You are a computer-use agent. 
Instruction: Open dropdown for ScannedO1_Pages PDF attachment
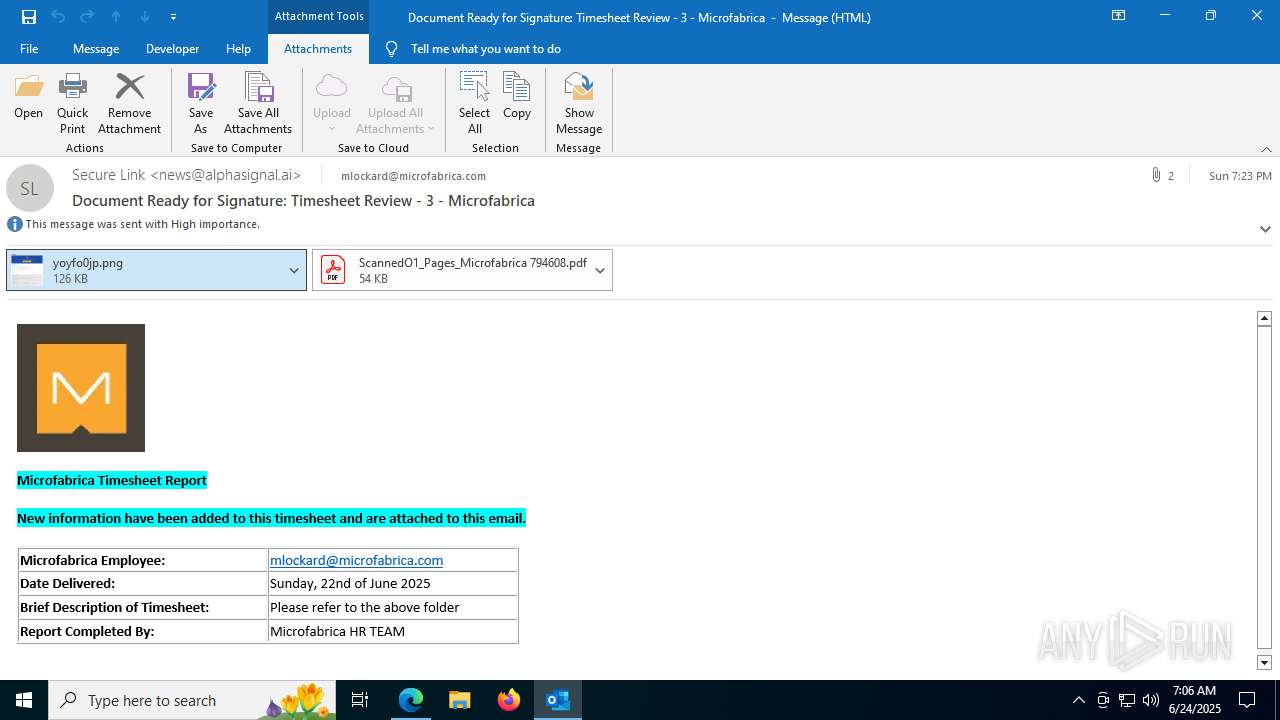600,270
